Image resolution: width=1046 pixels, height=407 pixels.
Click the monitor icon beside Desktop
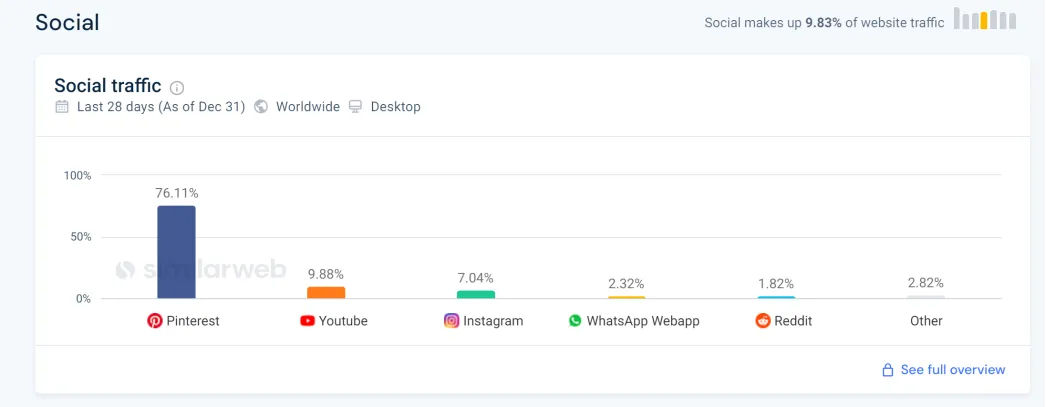356,107
